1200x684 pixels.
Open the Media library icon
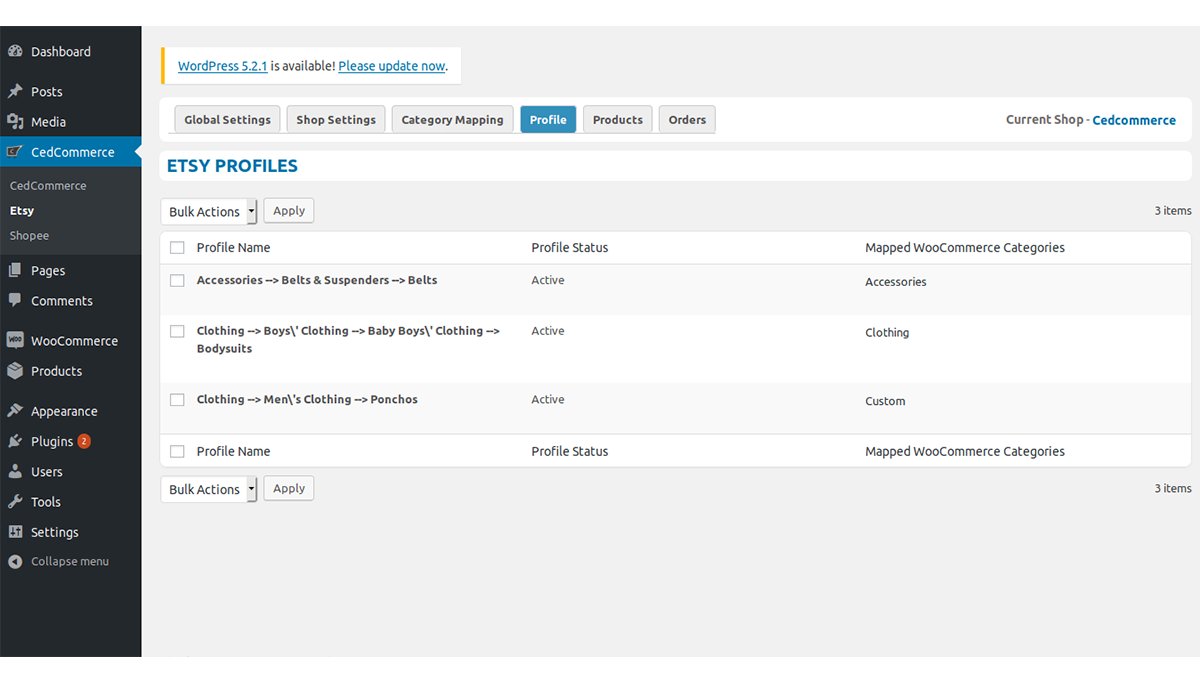pos(16,121)
